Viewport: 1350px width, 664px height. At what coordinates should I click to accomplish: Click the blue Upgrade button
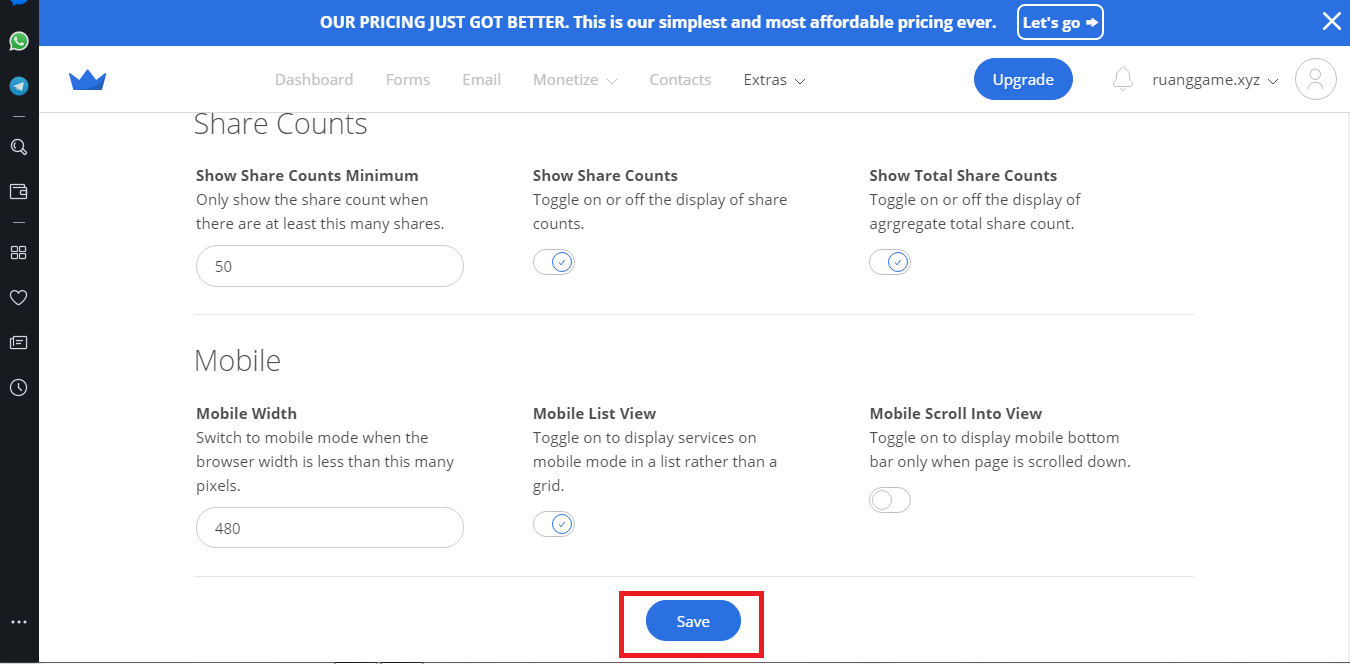point(1023,80)
